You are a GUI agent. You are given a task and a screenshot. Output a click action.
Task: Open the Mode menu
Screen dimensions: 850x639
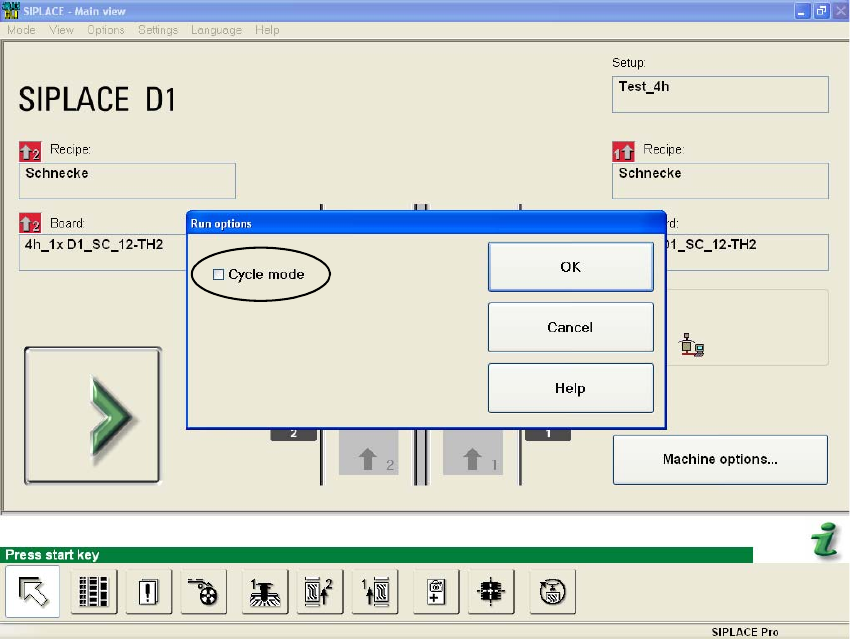(21, 30)
